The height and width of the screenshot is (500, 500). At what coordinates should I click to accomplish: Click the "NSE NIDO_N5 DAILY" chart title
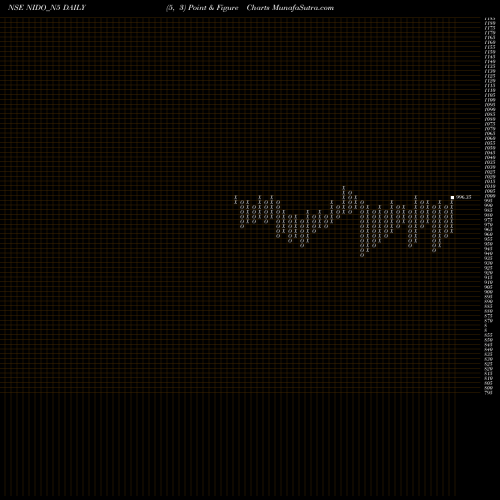[x=47, y=8]
